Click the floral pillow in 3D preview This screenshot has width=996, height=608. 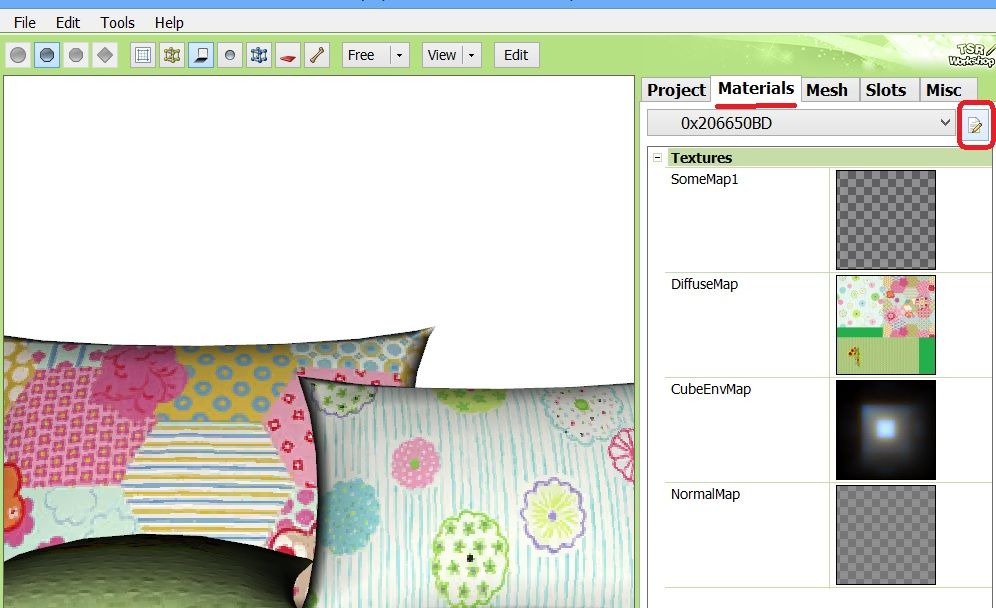[470, 496]
